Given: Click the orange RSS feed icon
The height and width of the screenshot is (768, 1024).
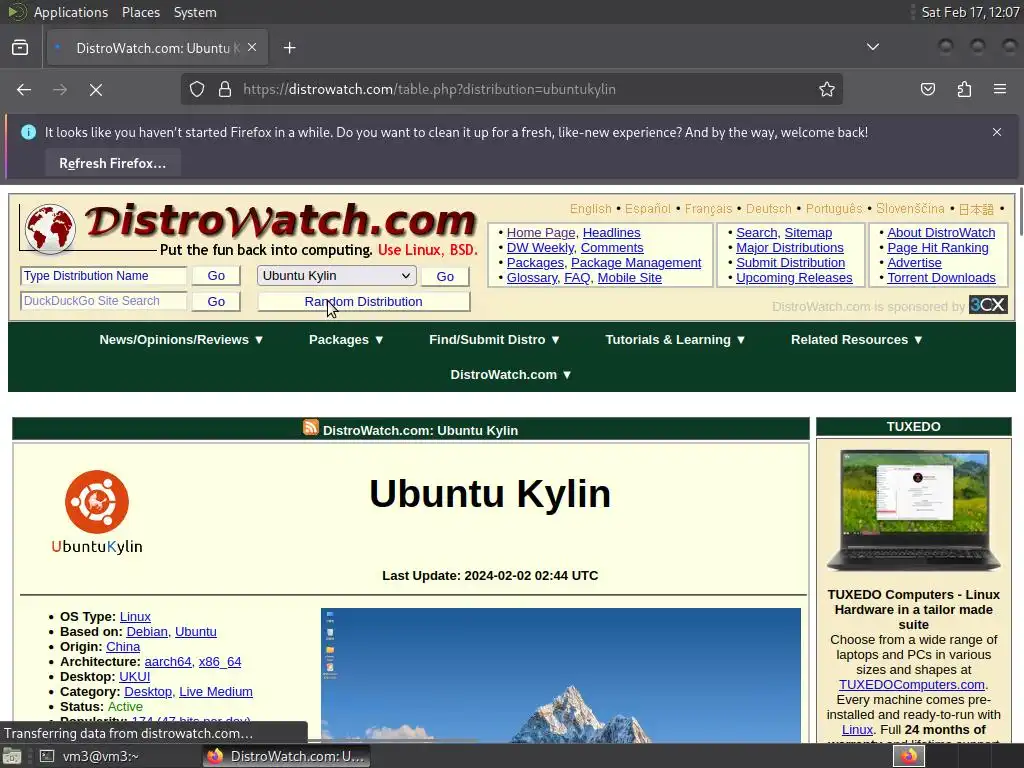Looking at the screenshot, I should pyautogui.click(x=311, y=428).
